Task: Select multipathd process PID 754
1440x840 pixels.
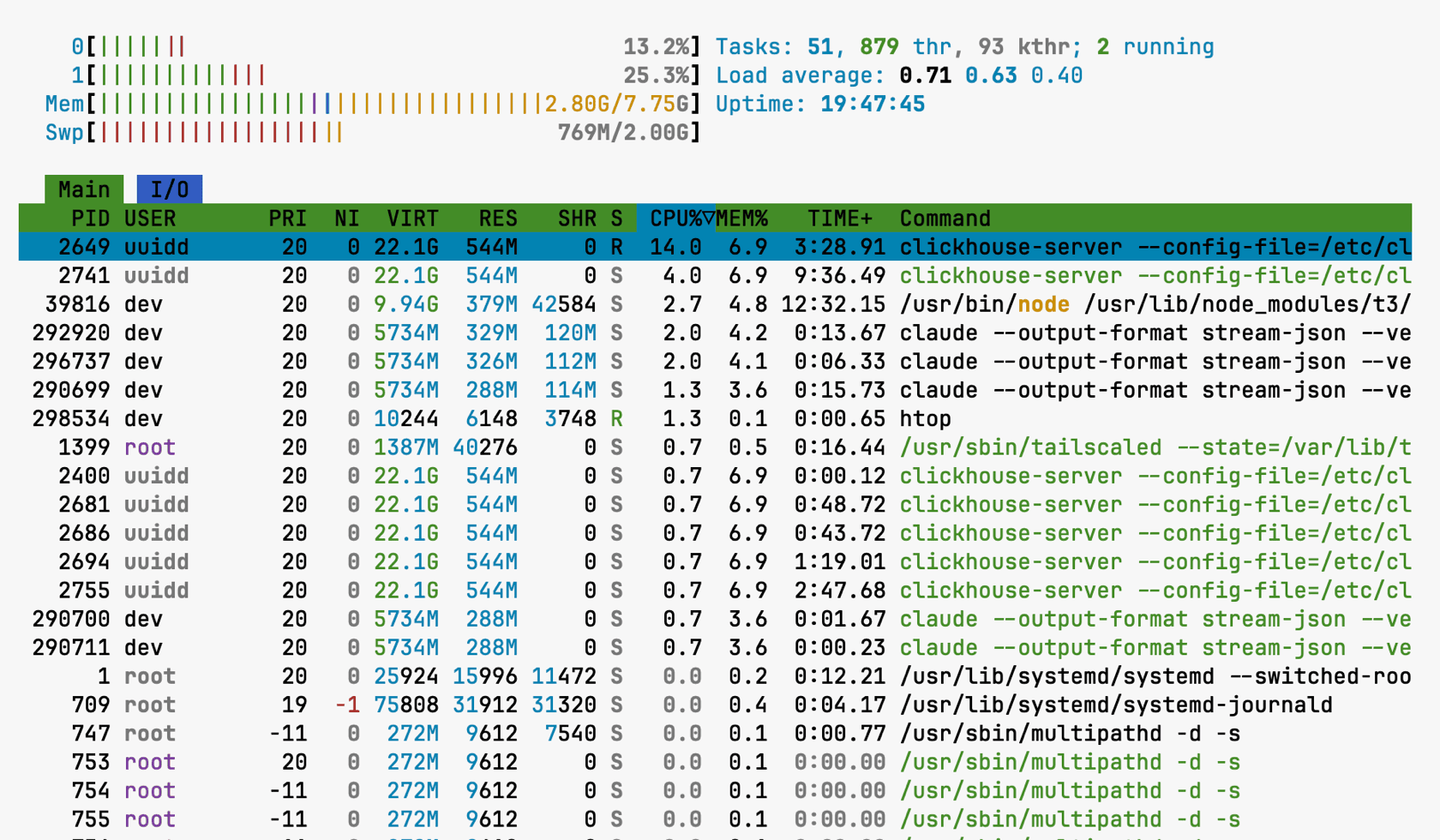Action: (715, 790)
